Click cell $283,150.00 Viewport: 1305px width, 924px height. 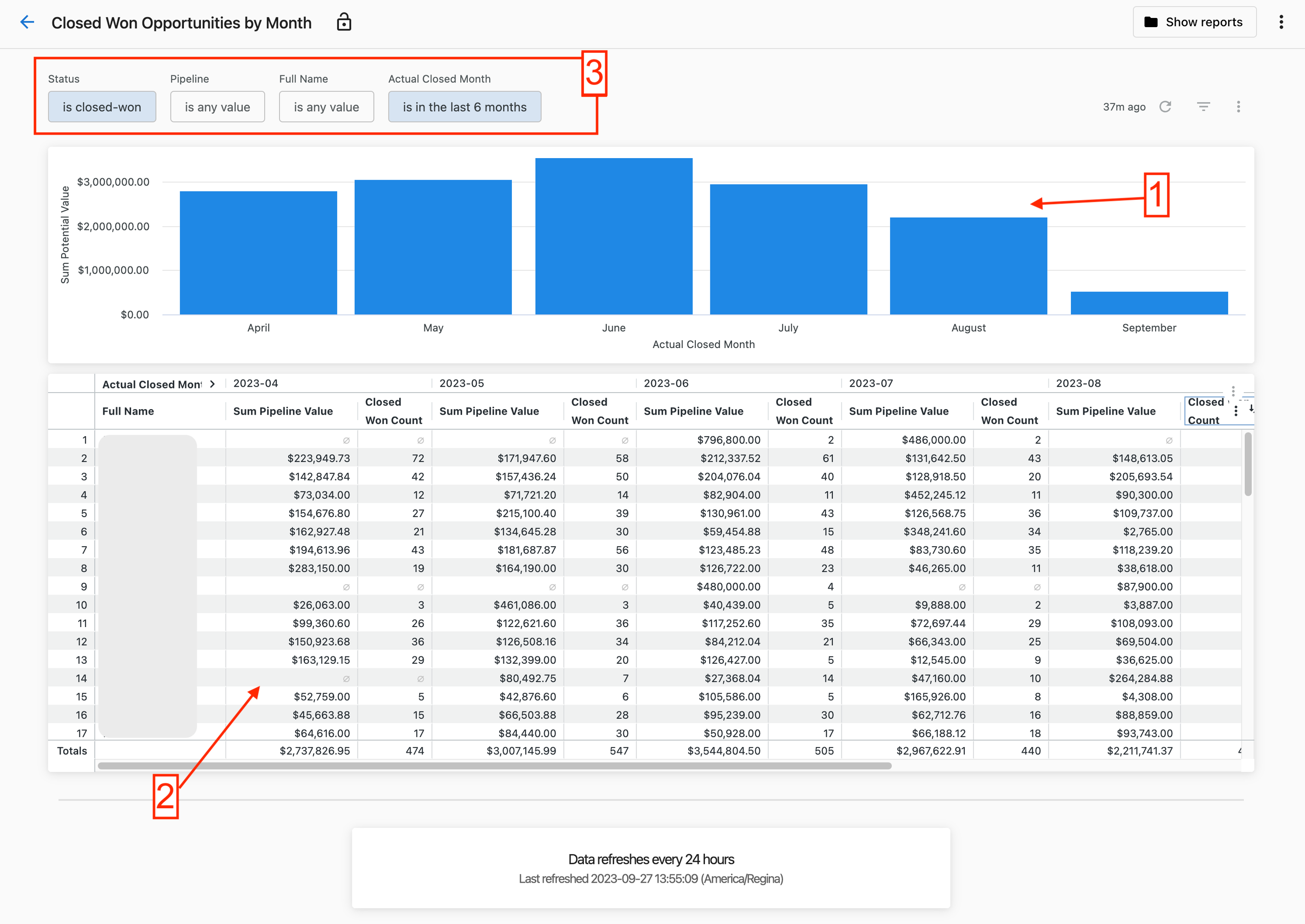(319, 568)
